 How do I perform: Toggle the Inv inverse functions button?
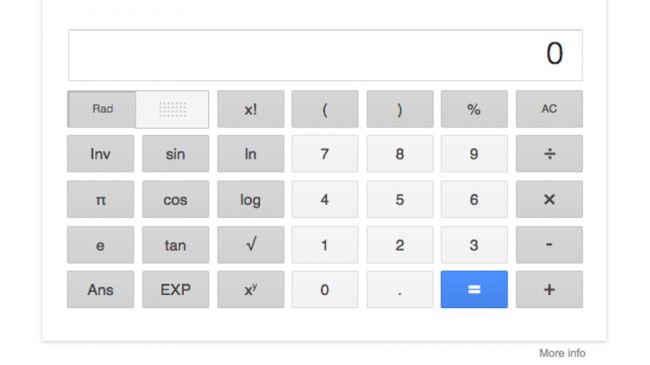[x=101, y=154]
